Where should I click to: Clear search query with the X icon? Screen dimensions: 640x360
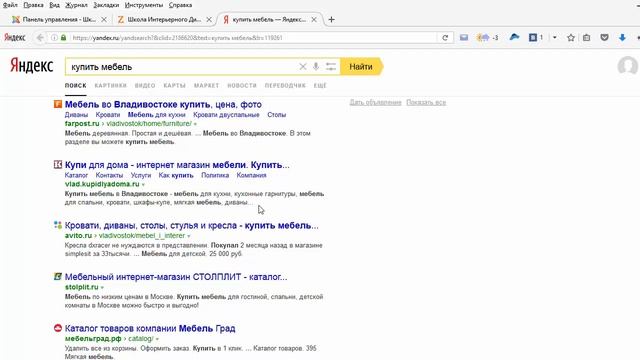[302, 67]
